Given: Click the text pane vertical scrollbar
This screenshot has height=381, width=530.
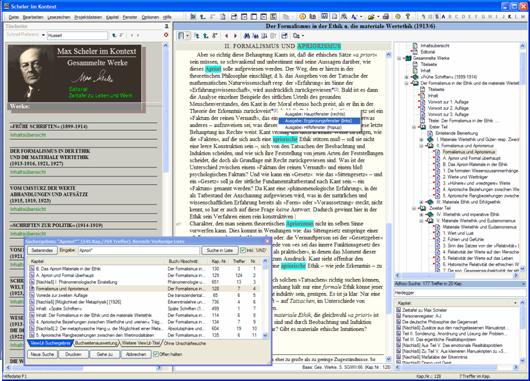Looking at the screenshot, I should (x=388, y=206).
